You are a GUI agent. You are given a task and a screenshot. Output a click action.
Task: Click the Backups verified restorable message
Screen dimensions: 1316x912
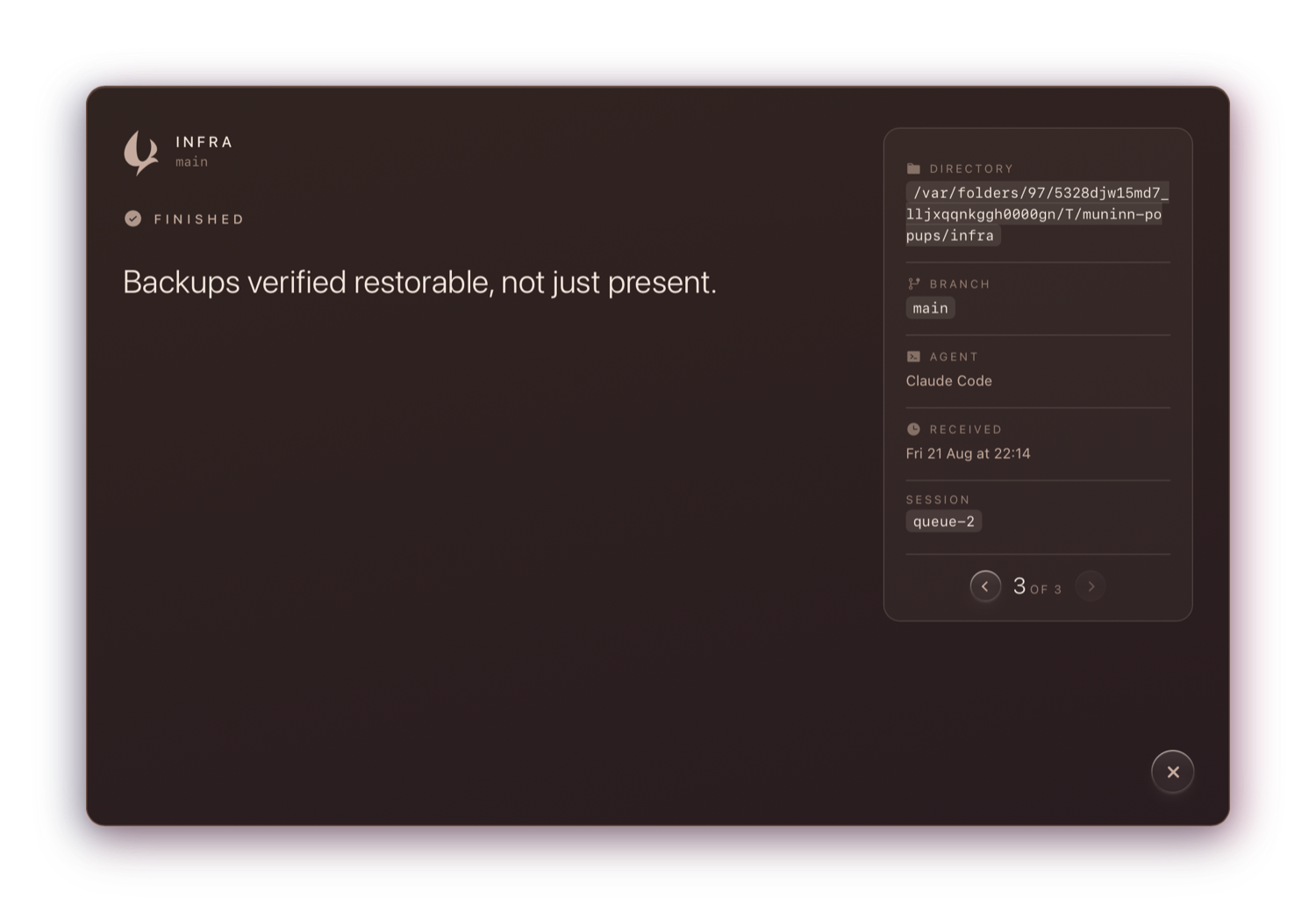[x=419, y=282]
